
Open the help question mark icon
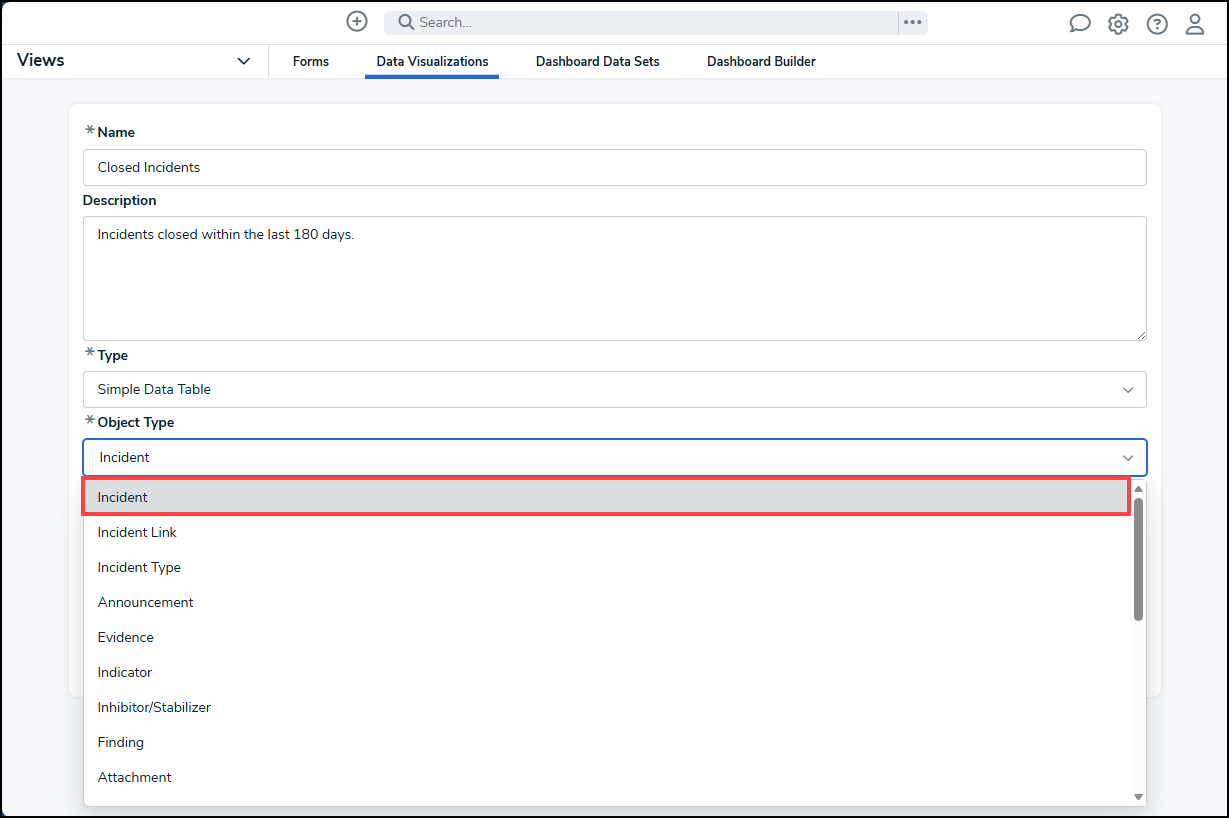pos(1157,24)
